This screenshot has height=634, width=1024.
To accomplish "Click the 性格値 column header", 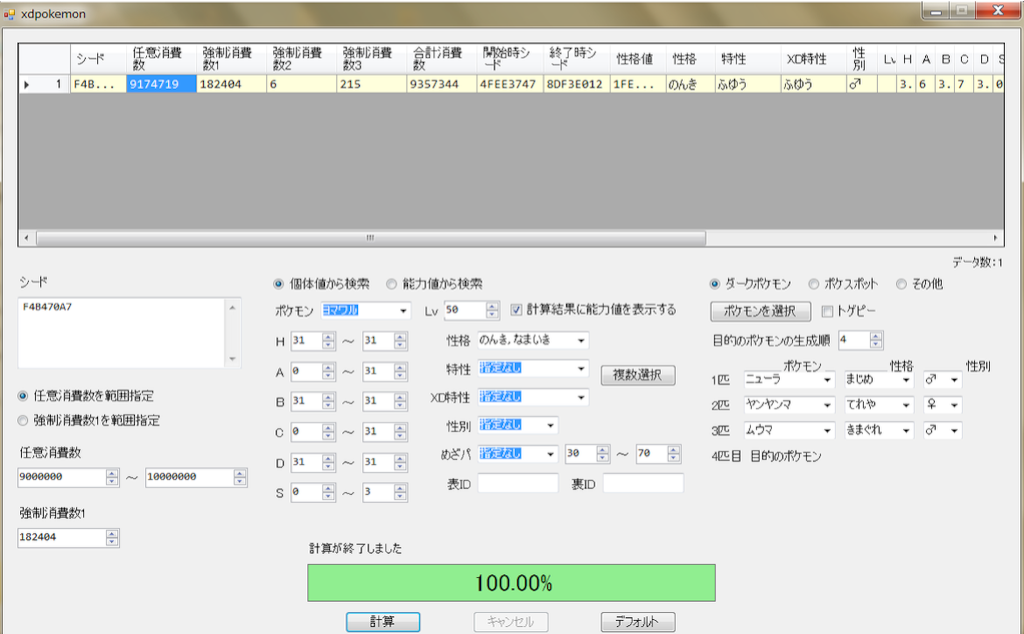I will pyautogui.click(x=638, y=59).
